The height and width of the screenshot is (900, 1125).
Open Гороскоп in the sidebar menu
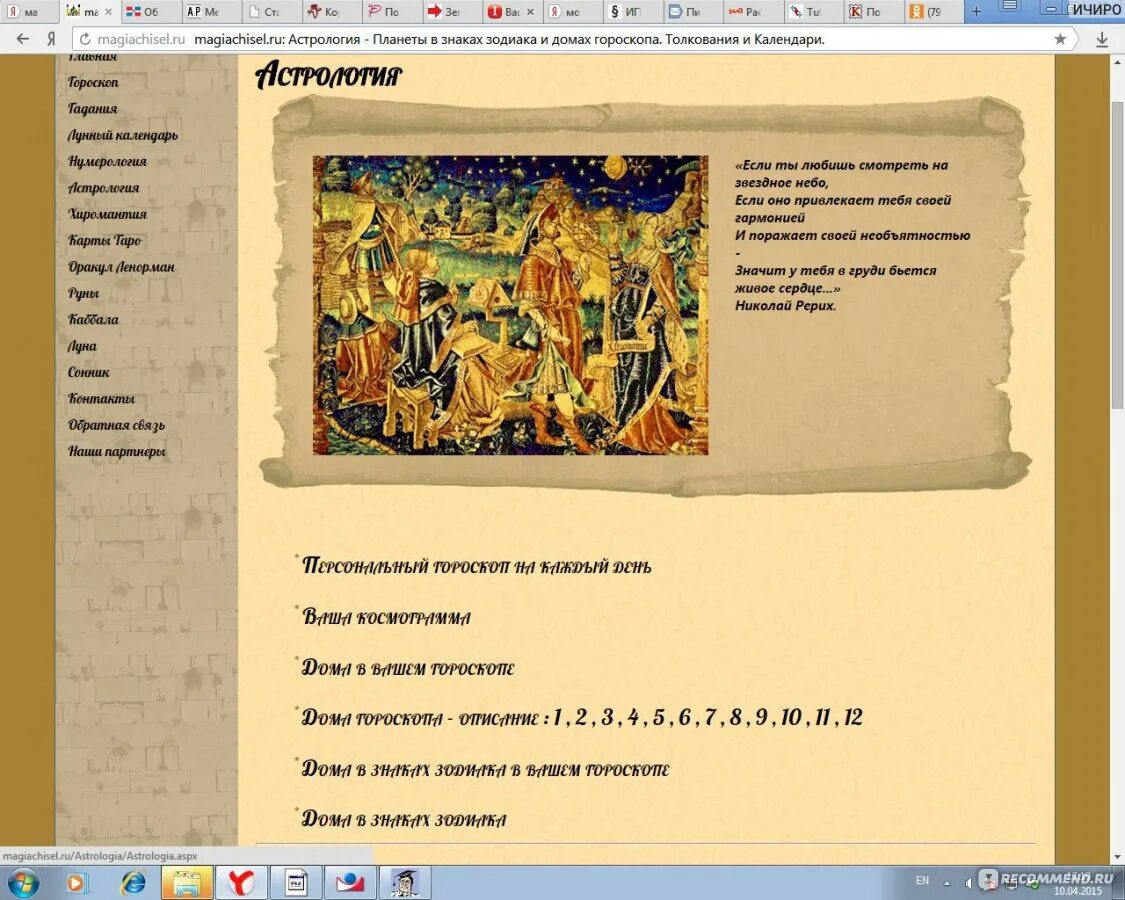coord(93,83)
